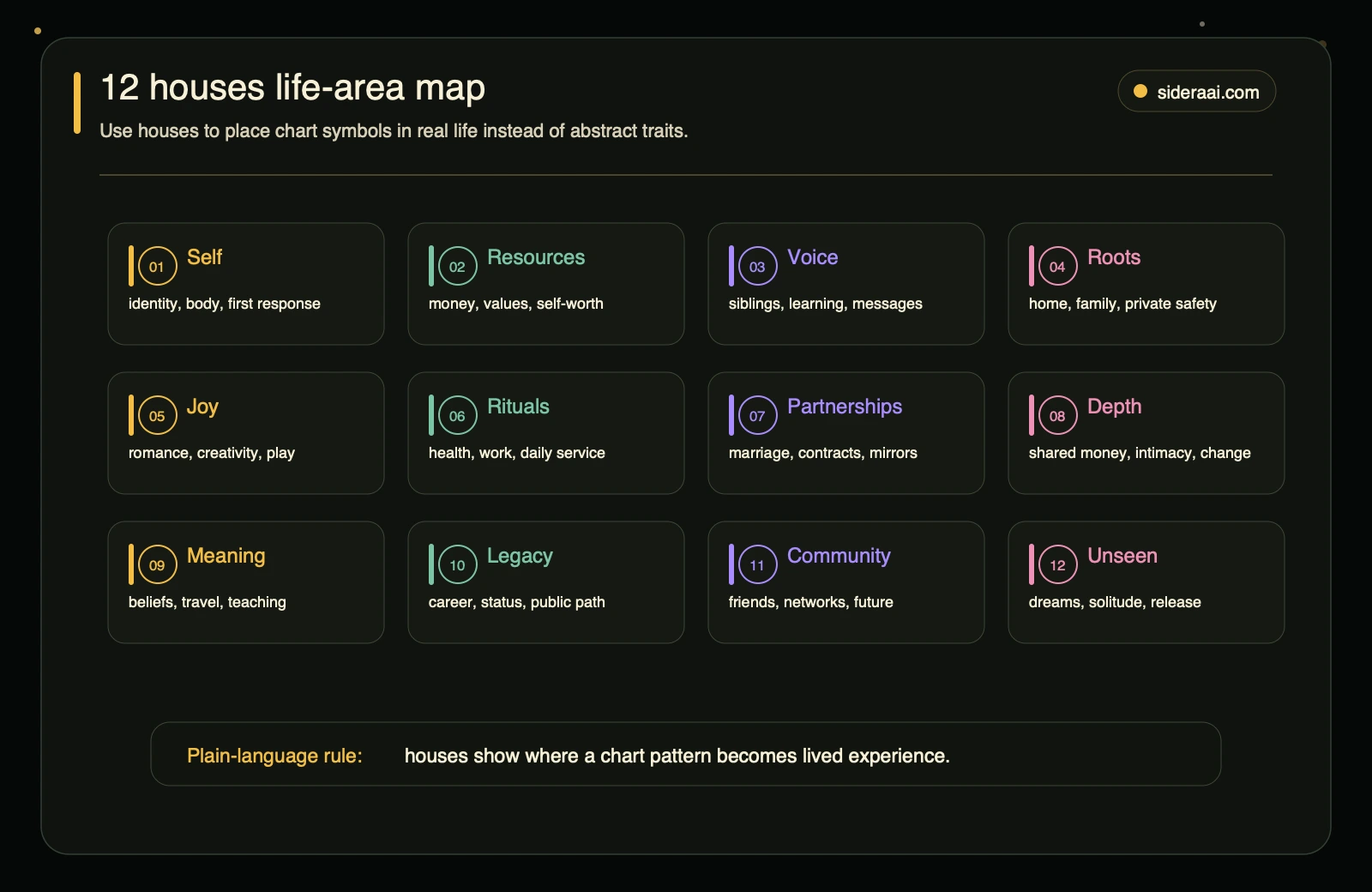This screenshot has height=892, width=1372.
Task: Click 'money, values, self-worth' text
Action: (515, 304)
